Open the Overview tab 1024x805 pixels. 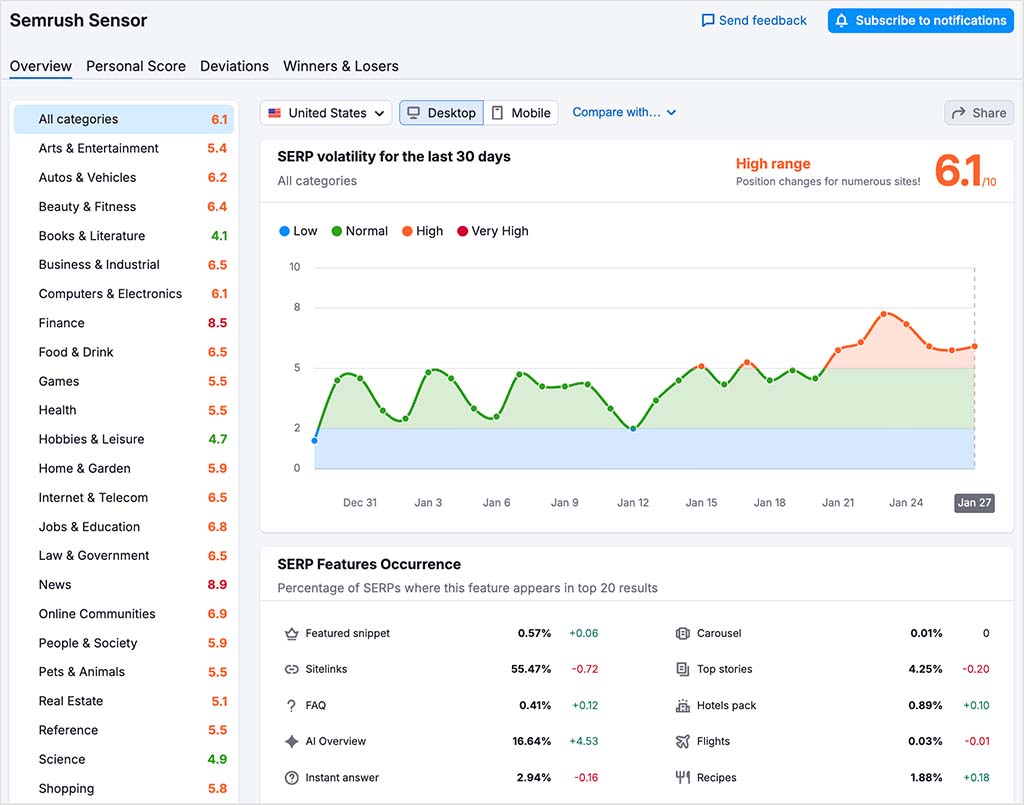coord(40,67)
